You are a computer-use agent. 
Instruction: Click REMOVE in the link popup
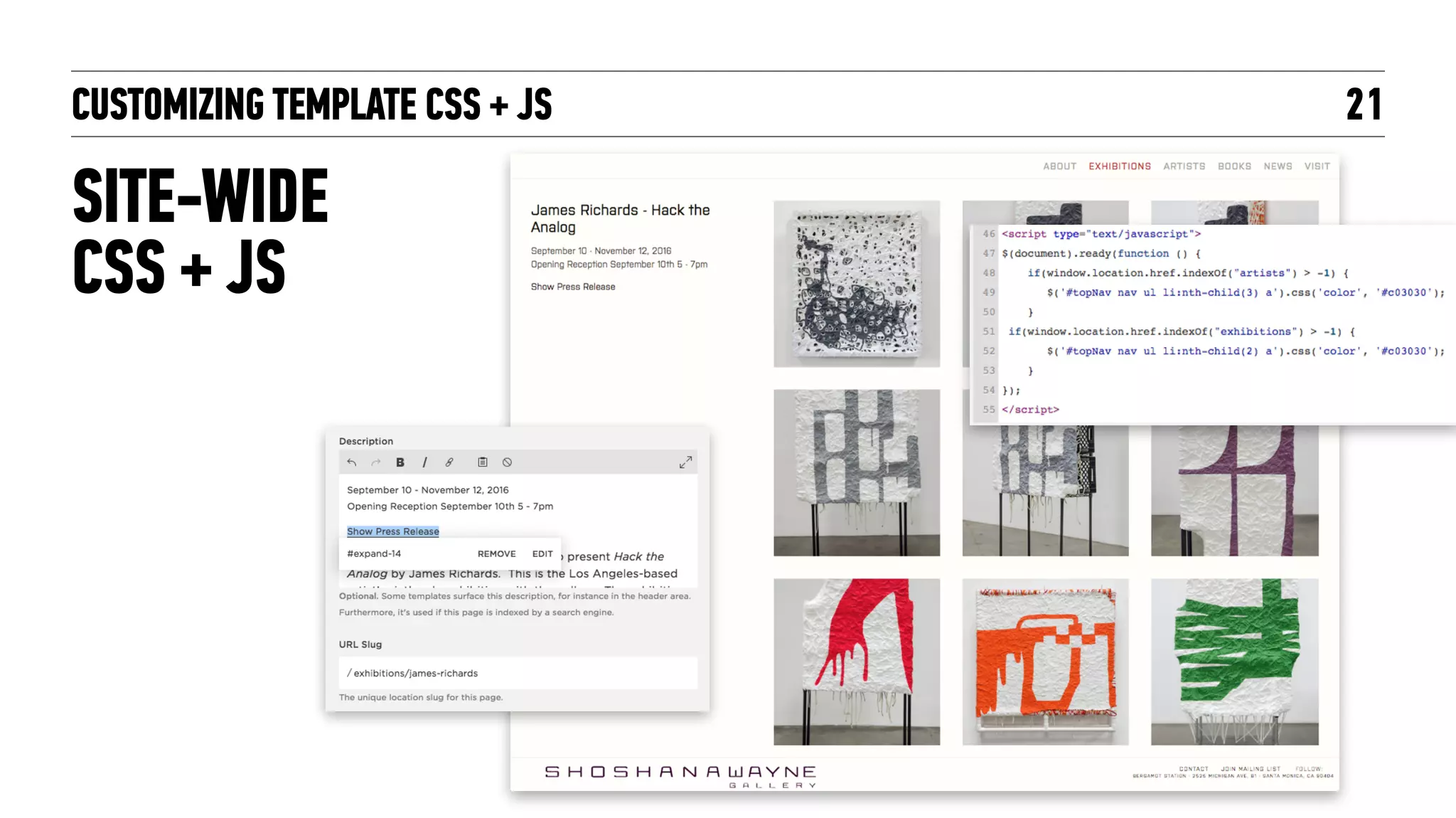pyautogui.click(x=497, y=553)
